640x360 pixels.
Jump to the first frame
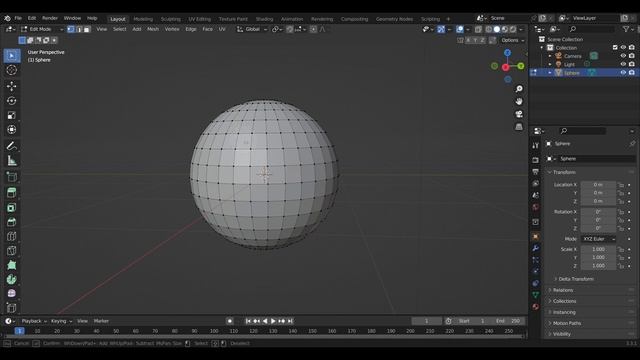[x=248, y=321]
